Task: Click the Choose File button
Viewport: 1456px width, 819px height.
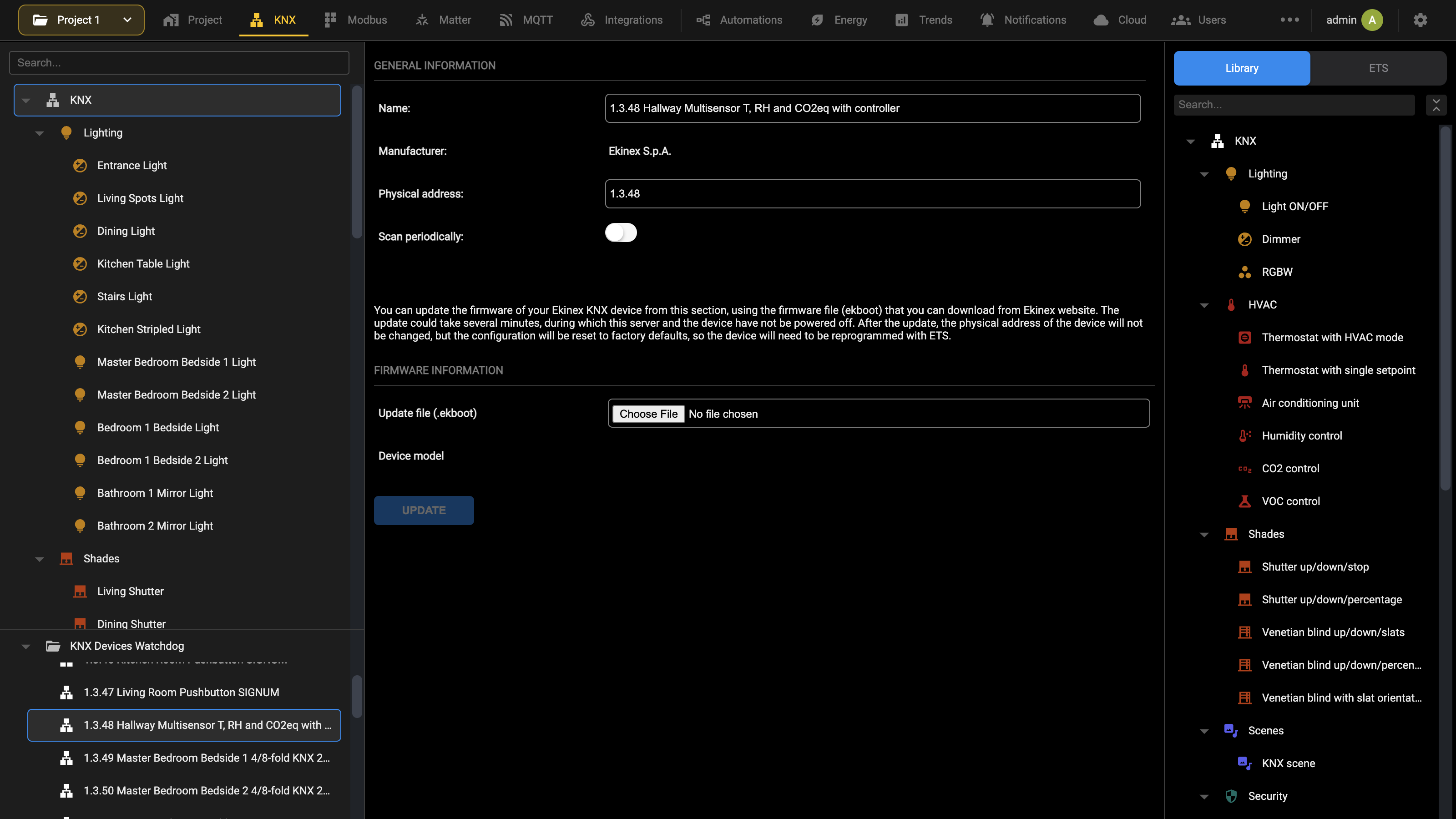Action: tap(648, 414)
